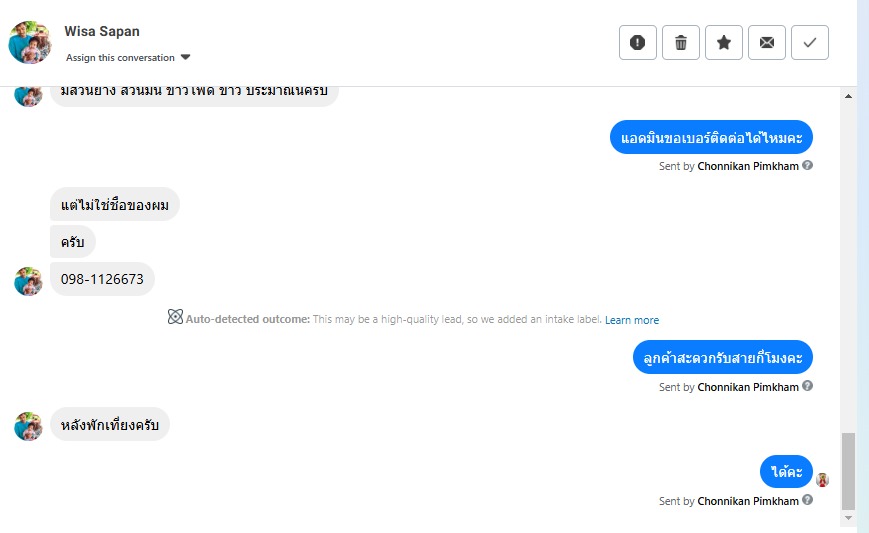Star this conversation as follow up

pos(724,43)
